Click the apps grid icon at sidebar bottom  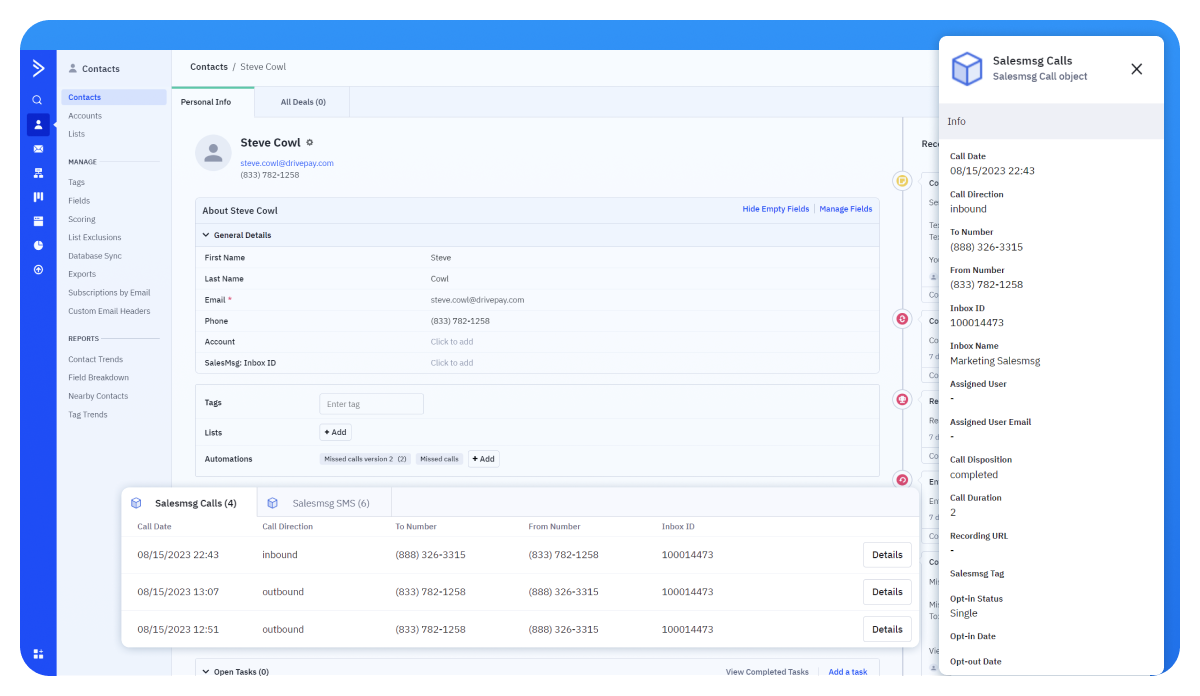click(37, 653)
